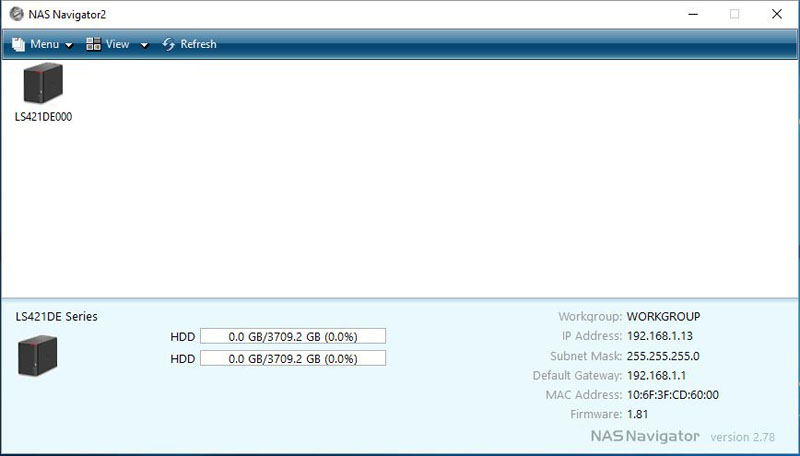The height and width of the screenshot is (456, 800).
Task: Minimize the NAS Navigator2 window
Action: 693,14
